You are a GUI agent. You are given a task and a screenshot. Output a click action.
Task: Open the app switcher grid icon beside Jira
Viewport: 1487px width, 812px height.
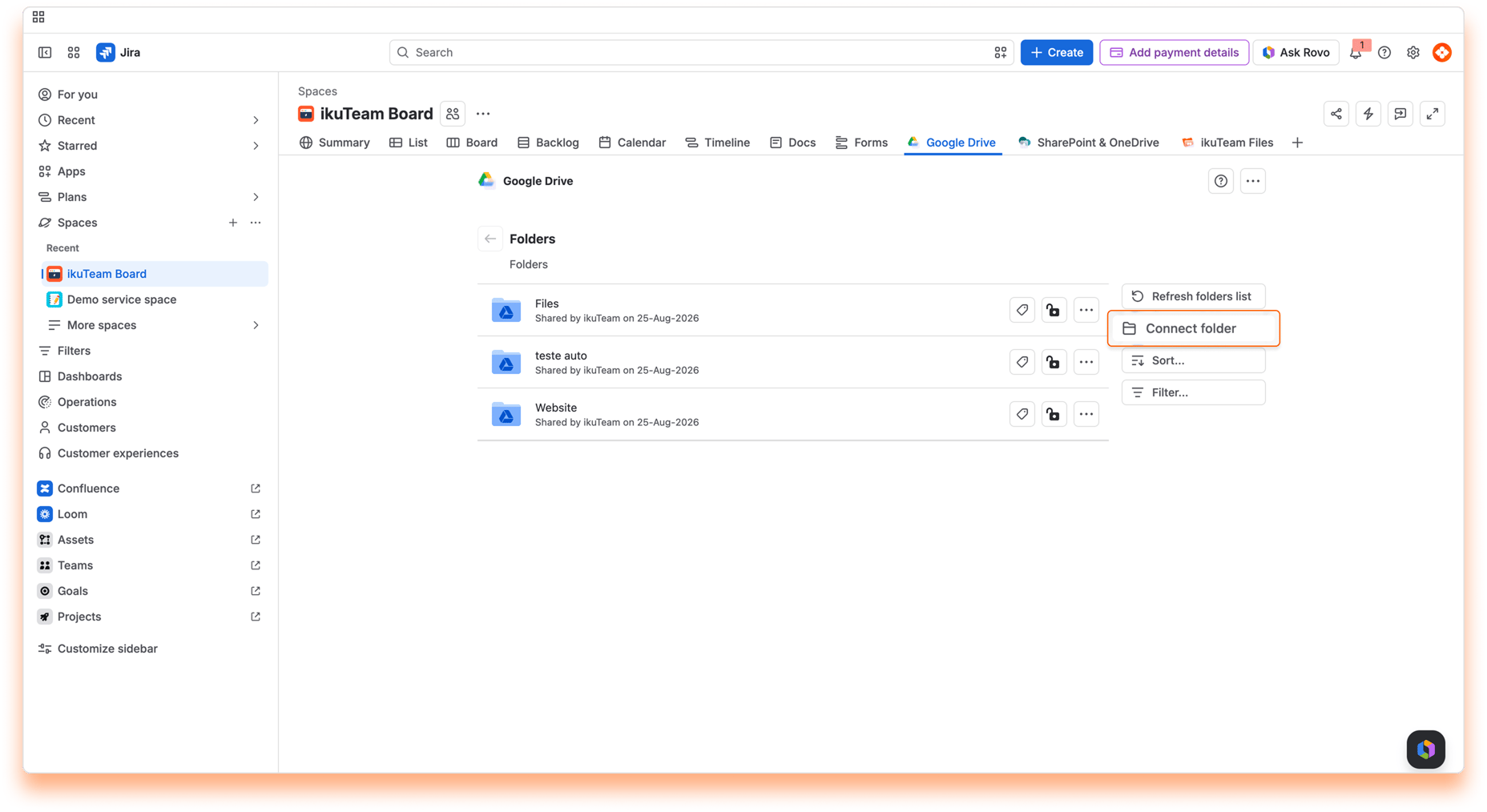click(x=74, y=52)
